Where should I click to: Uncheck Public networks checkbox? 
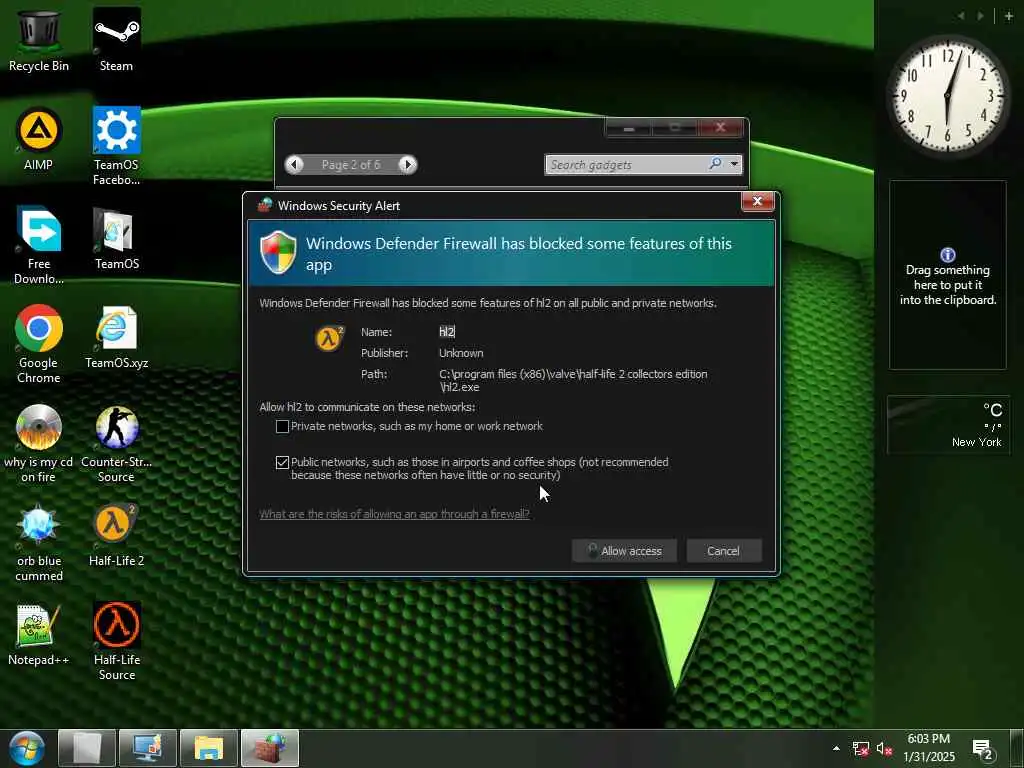pyautogui.click(x=282, y=462)
